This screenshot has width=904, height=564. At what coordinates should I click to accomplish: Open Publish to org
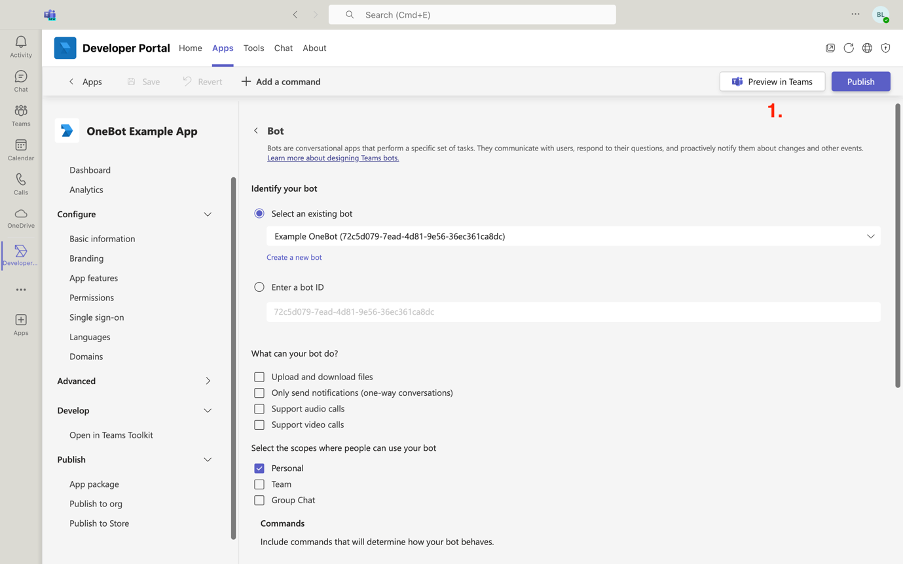click(96, 503)
